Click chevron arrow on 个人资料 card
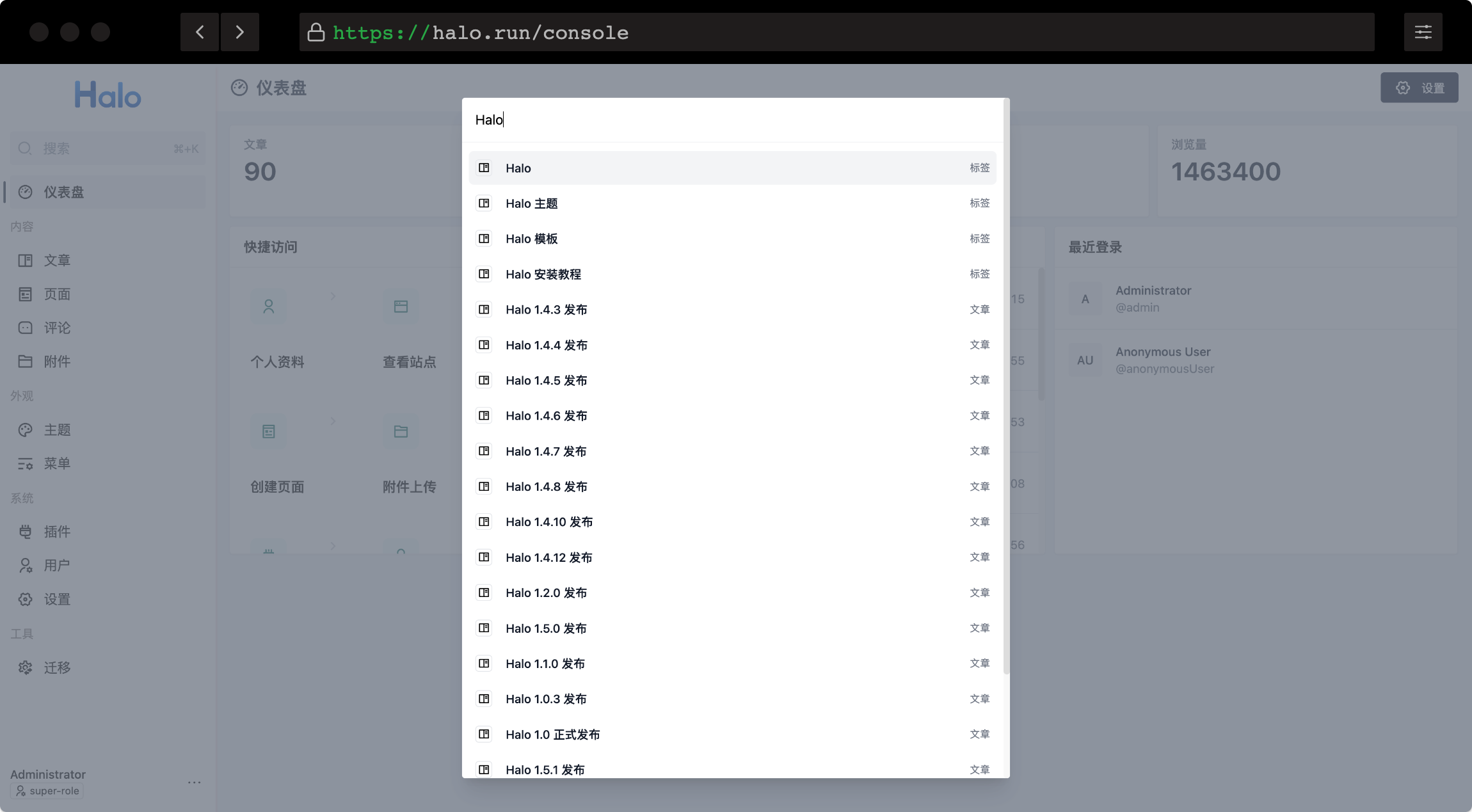This screenshot has height=812, width=1472. tap(333, 296)
